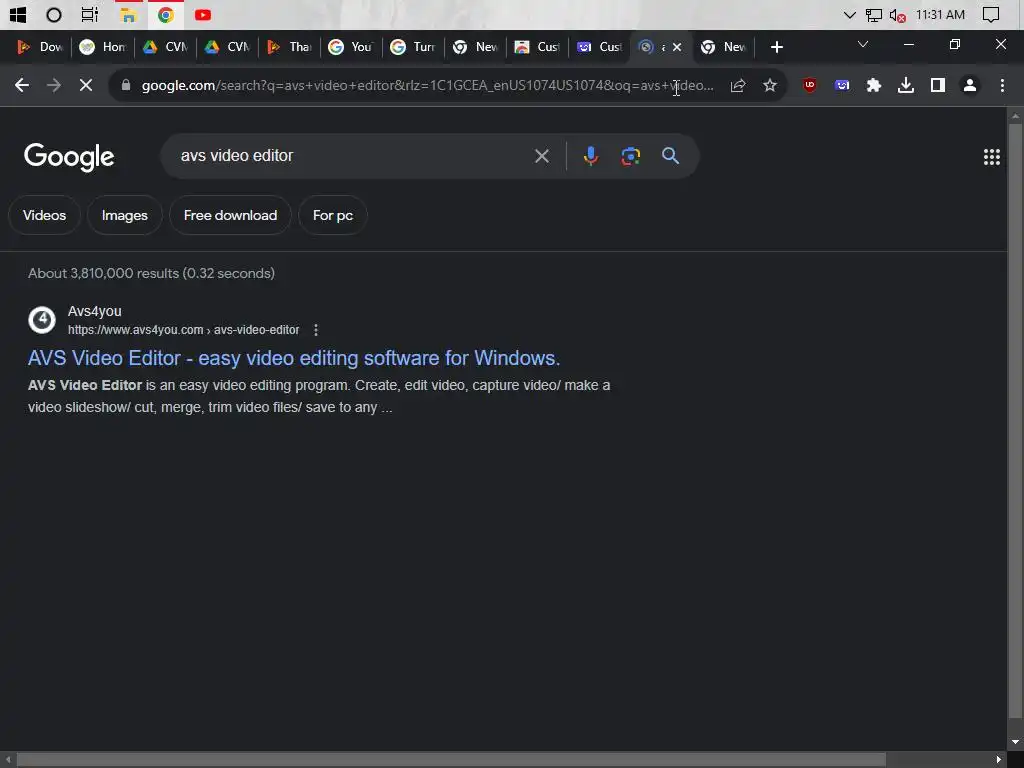Switch to the last New tab
Image resolution: width=1024 pixels, height=768 pixels.
pos(723,47)
